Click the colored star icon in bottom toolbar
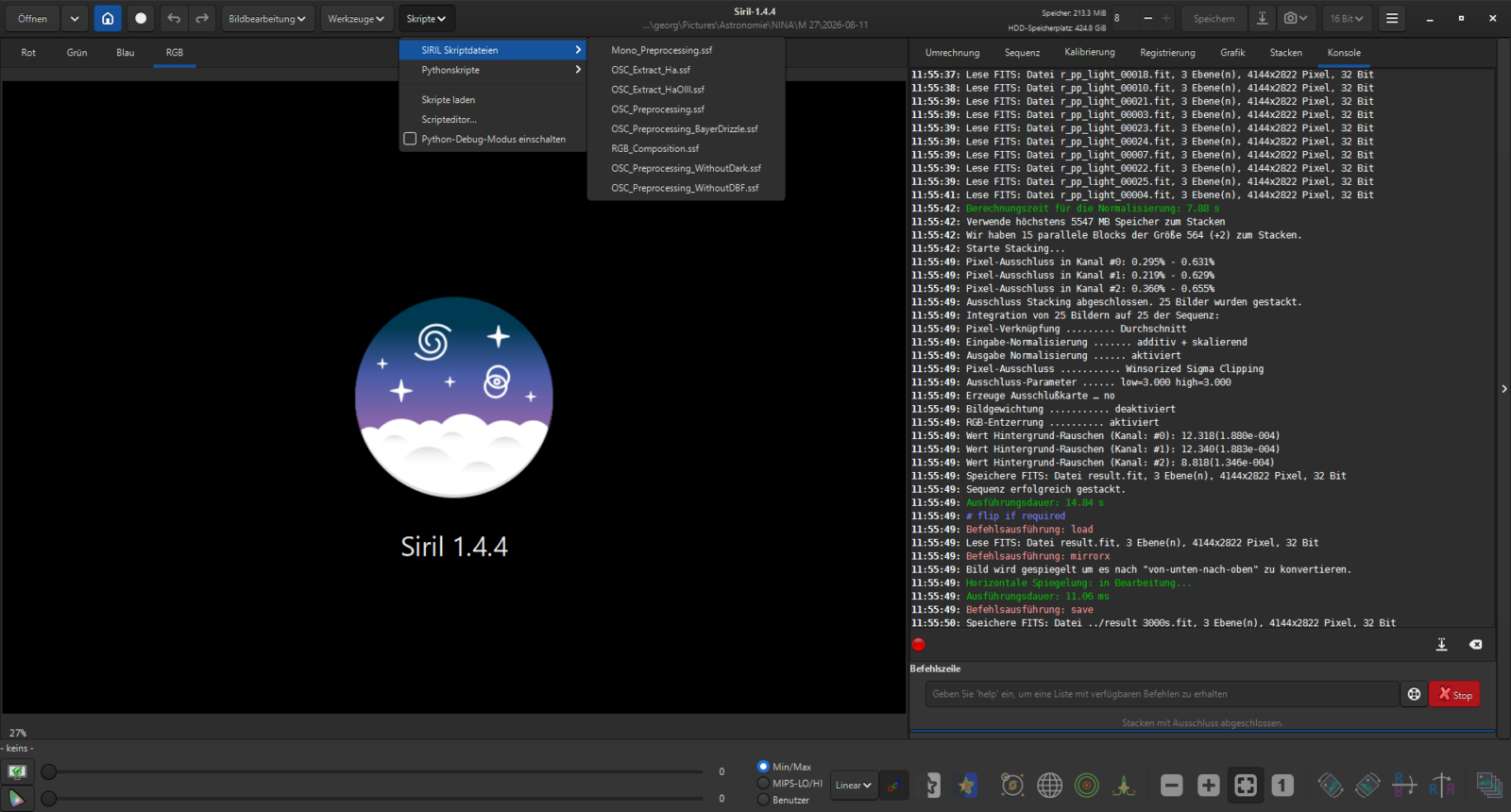 [967, 786]
